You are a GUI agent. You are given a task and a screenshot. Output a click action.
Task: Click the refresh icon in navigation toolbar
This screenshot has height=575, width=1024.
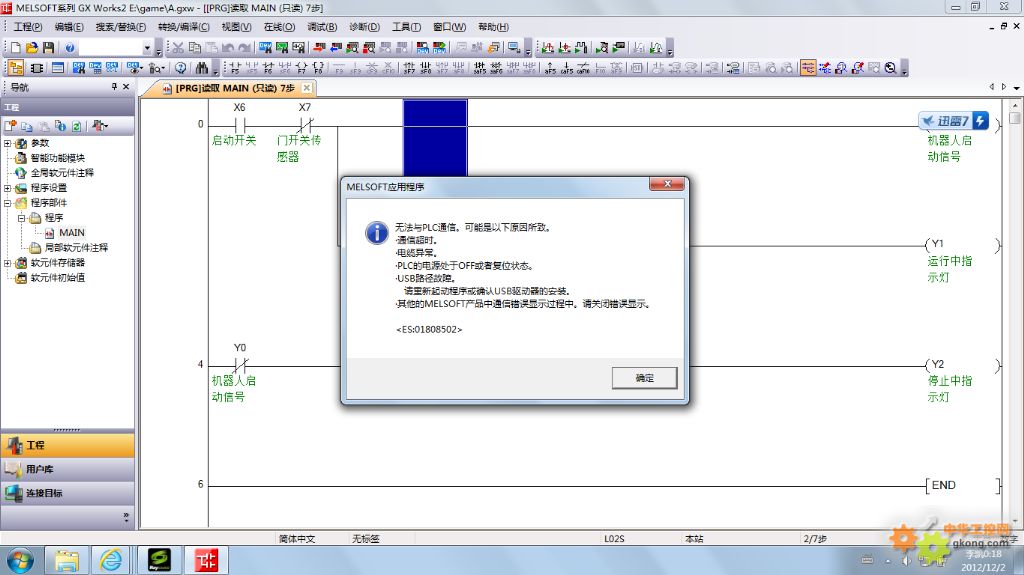coord(76,126)
